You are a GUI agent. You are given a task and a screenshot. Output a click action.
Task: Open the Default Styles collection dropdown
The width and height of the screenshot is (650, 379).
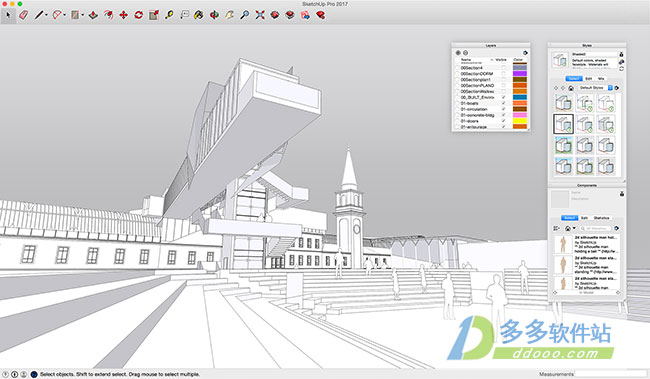point(595,88)
